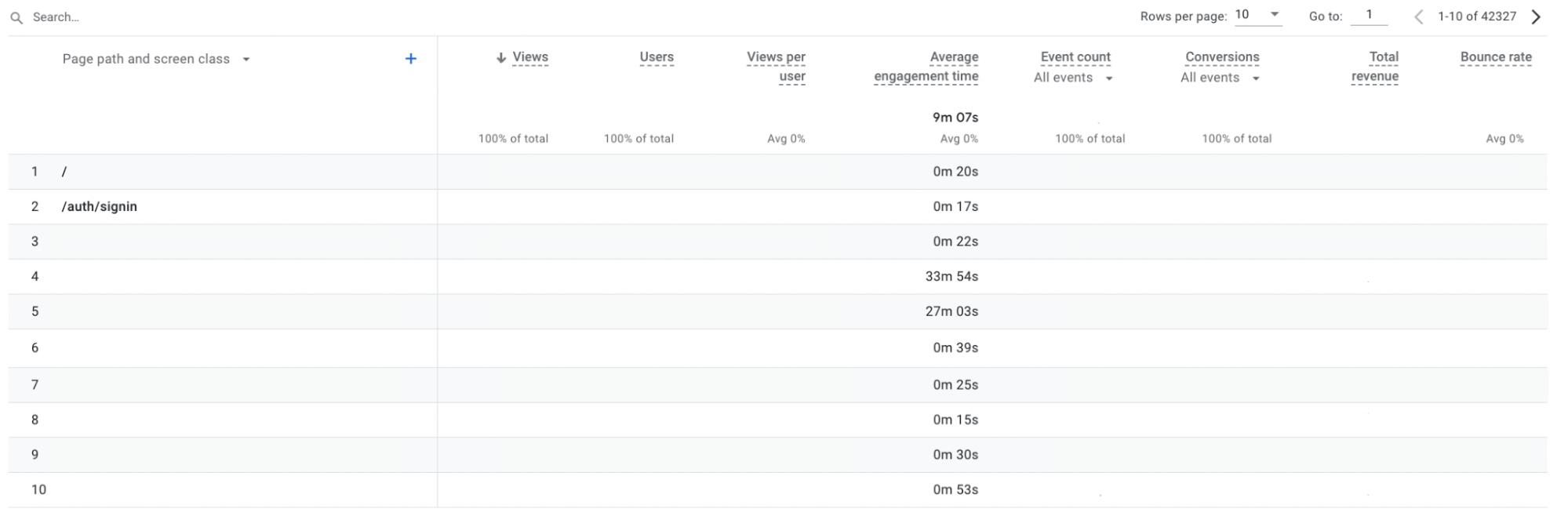Sort by Total revenue column header

(x=1375, y=67)
